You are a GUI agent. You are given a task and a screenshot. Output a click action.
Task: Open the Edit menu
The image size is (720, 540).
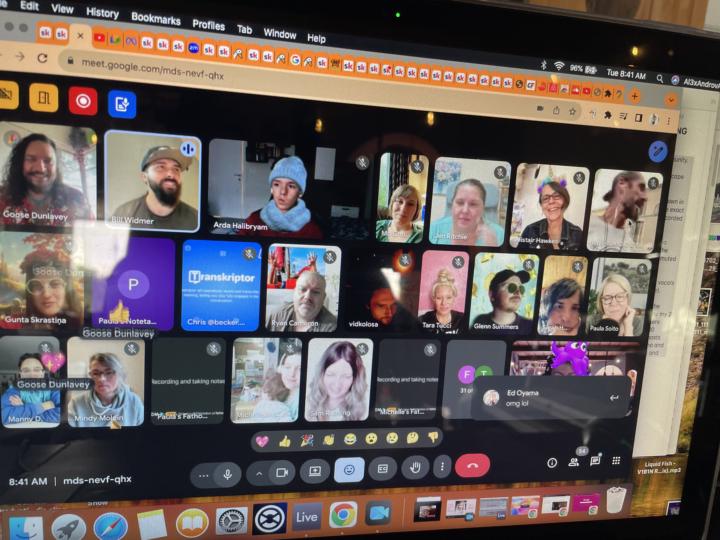coord(29,6)
